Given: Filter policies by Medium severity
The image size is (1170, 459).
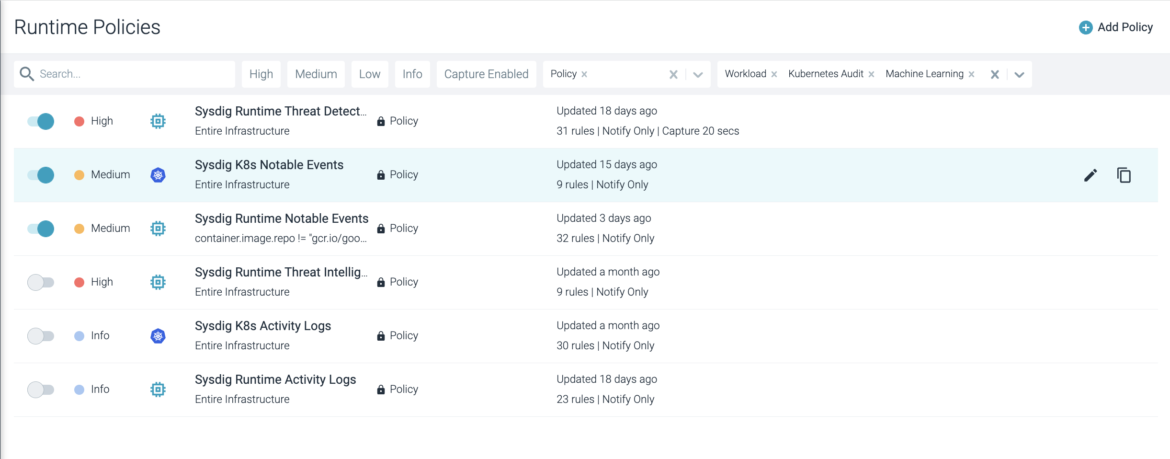Looking at the screenshot, I should pyautogui.click(x=316, y=75).
